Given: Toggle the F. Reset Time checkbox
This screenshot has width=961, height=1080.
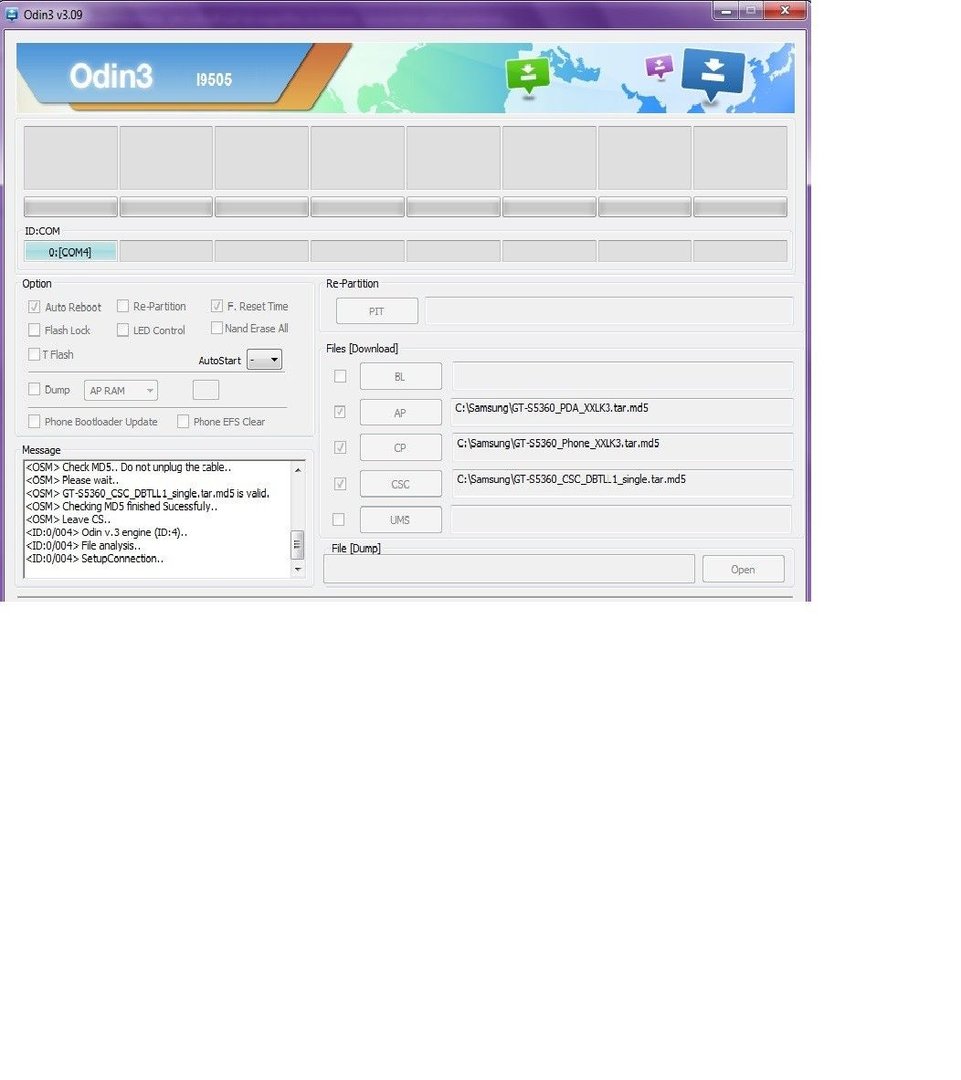Looking at the screenshot, I should click(216, 306).
